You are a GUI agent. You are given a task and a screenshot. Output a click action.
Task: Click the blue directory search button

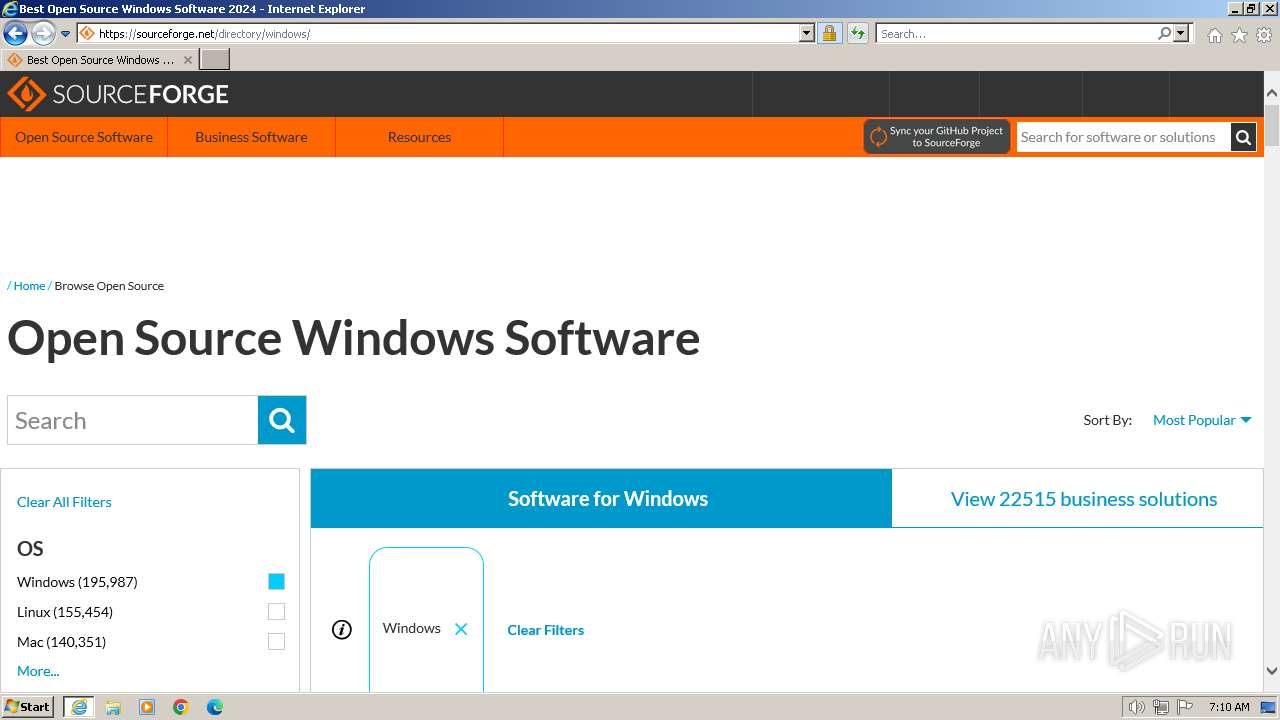click(282, 420)
